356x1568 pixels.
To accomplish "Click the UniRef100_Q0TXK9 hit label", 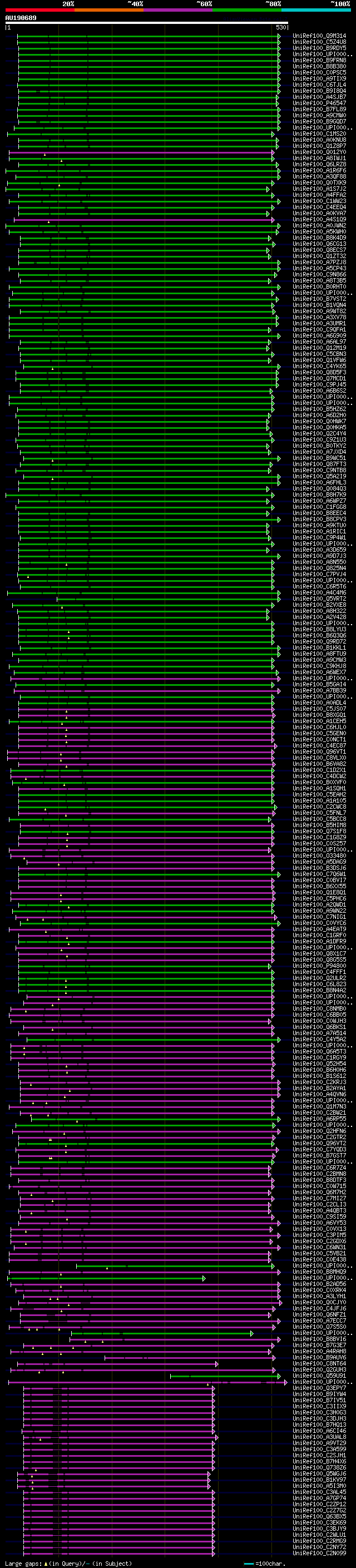I will click(319, 182).
